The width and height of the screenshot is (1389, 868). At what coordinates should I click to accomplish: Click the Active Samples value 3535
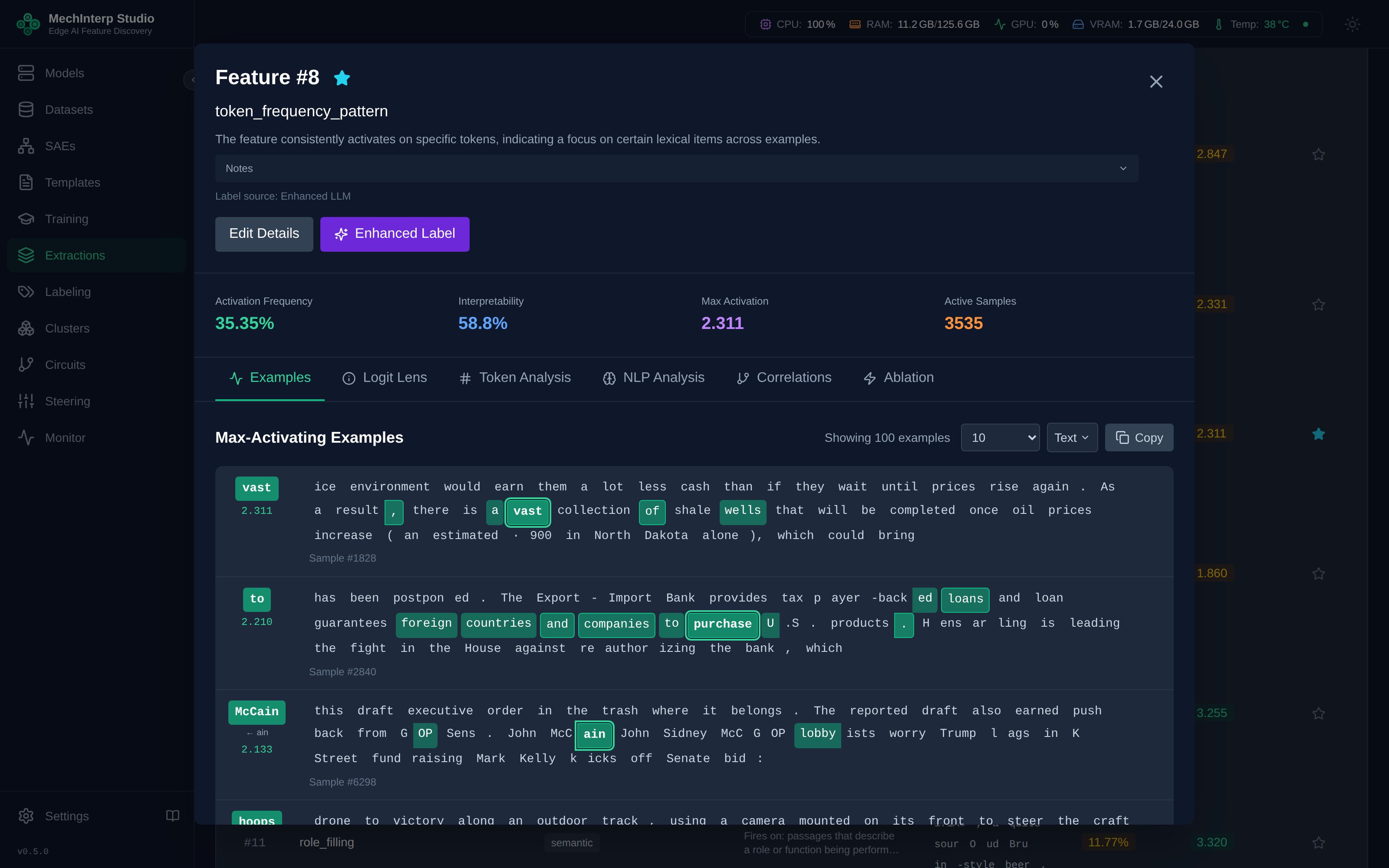tap(964, 323)
